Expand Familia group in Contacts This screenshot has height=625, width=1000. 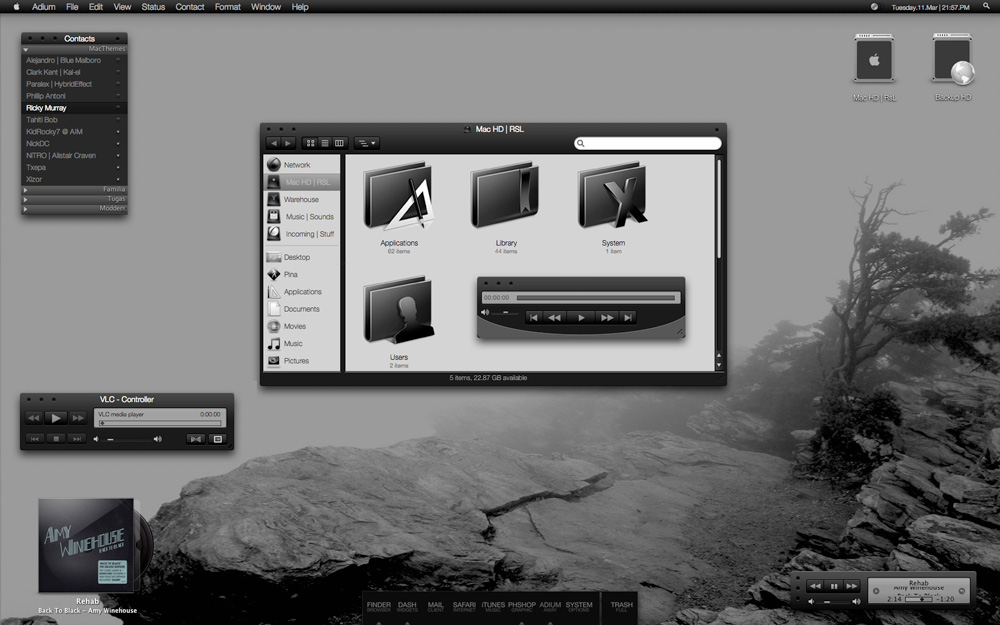(x=26, y=189)
